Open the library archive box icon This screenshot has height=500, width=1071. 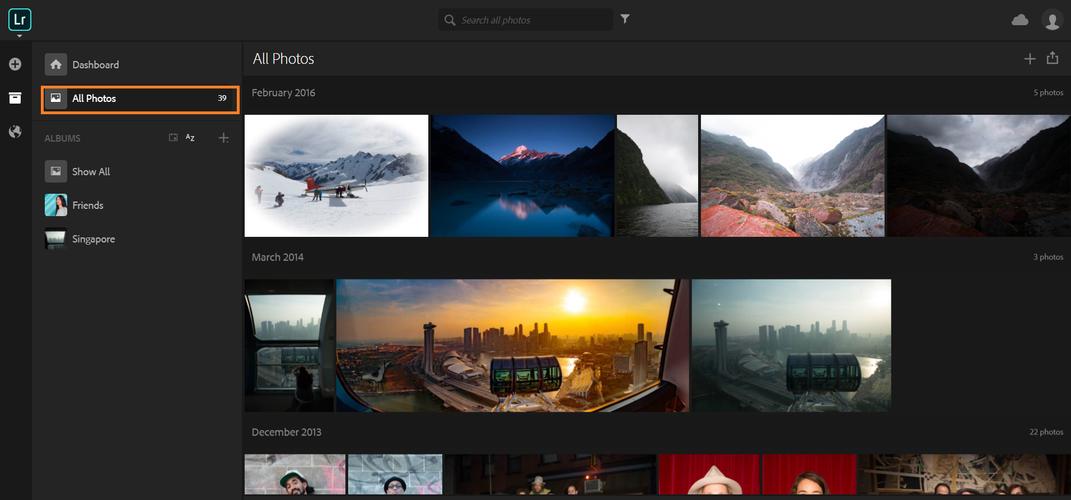(x=15, y=98)
